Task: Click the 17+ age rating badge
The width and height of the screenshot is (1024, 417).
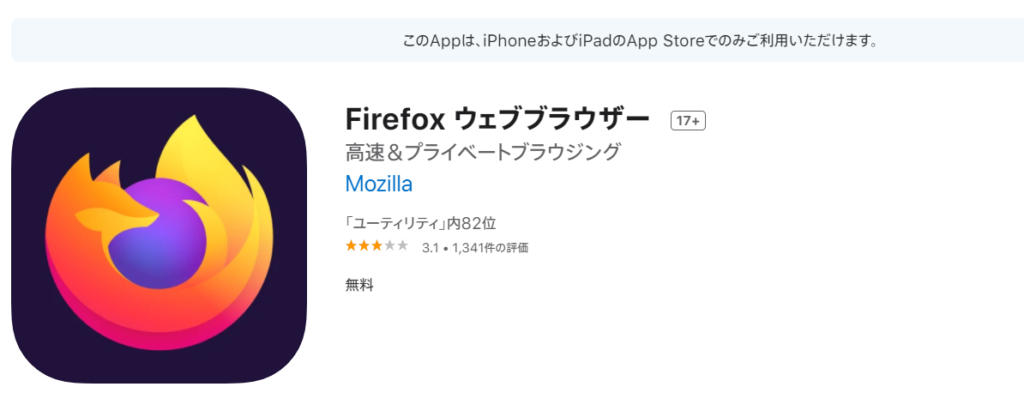Action: pyautogui.click(x=688, y=120)
